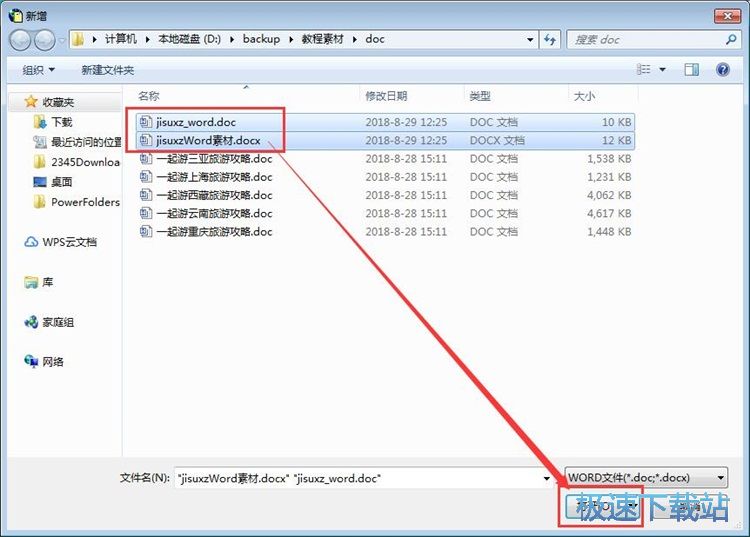The height and width of the screenshot is (537, 750).
Task: Click the 网络 network icon
Action: [31, 362]
